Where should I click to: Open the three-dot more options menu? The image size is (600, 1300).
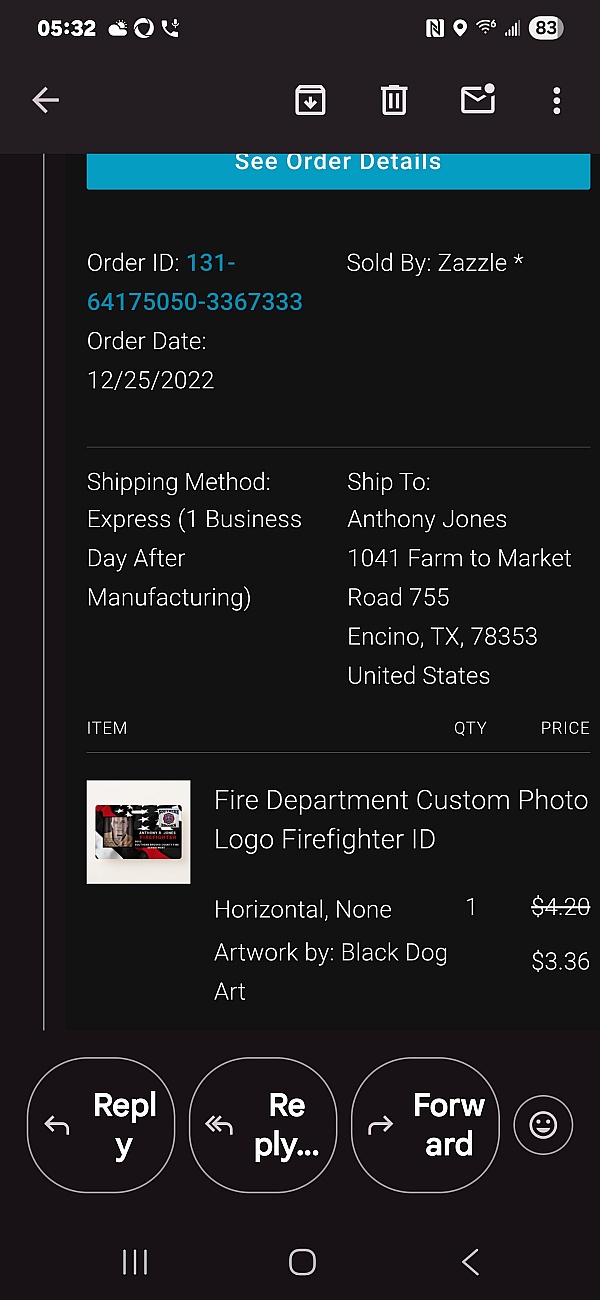557,100
